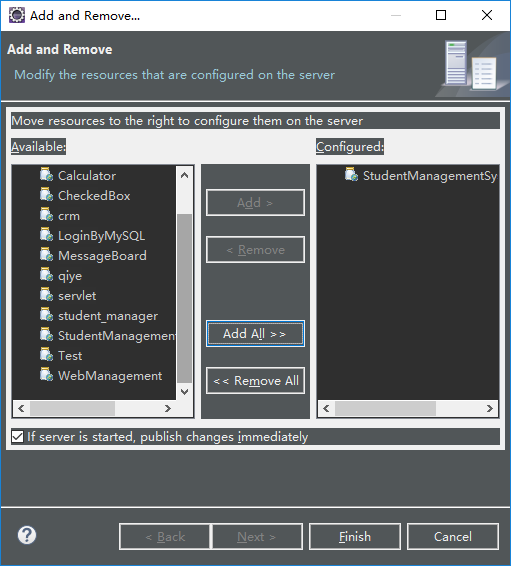The height and width of the screenshot is (566, 511).
Task: Select MessageBoard in the Available list
Action: coord(102,256)
